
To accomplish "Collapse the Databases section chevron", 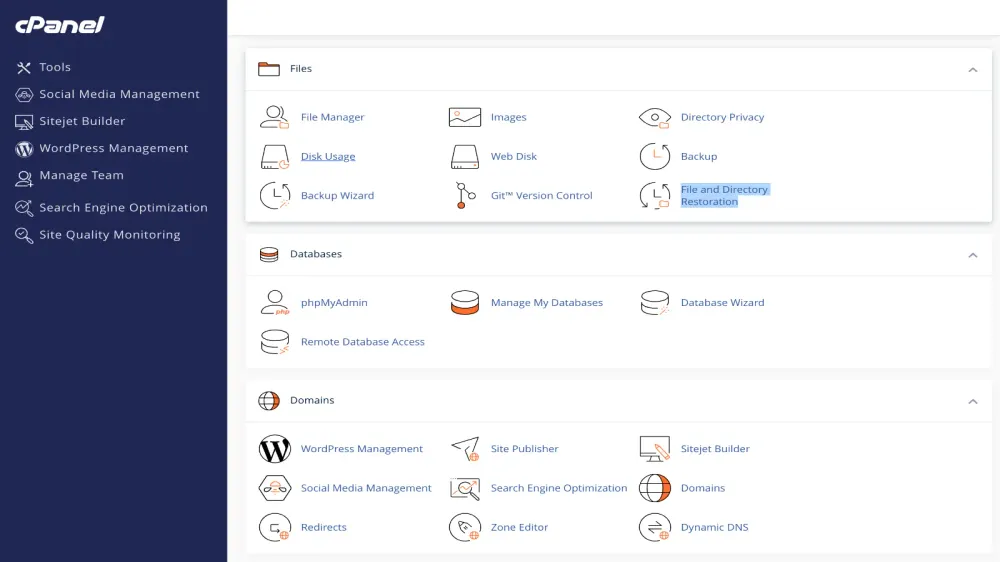I will pyautogui.click(x=973, y=255).
